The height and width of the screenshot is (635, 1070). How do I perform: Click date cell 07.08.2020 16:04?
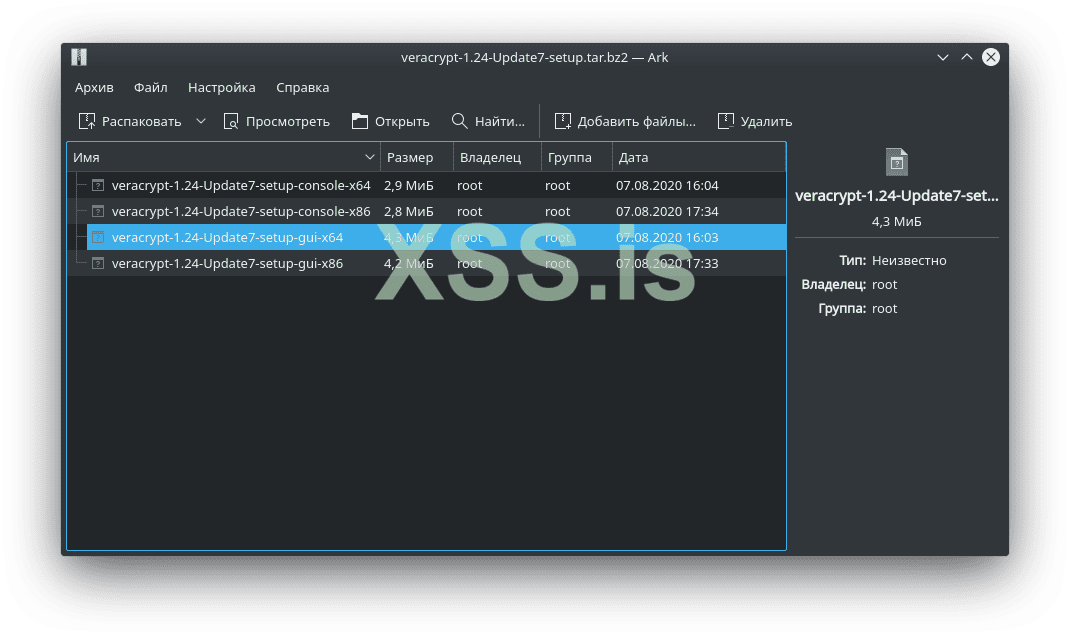[x=667, y=186]
